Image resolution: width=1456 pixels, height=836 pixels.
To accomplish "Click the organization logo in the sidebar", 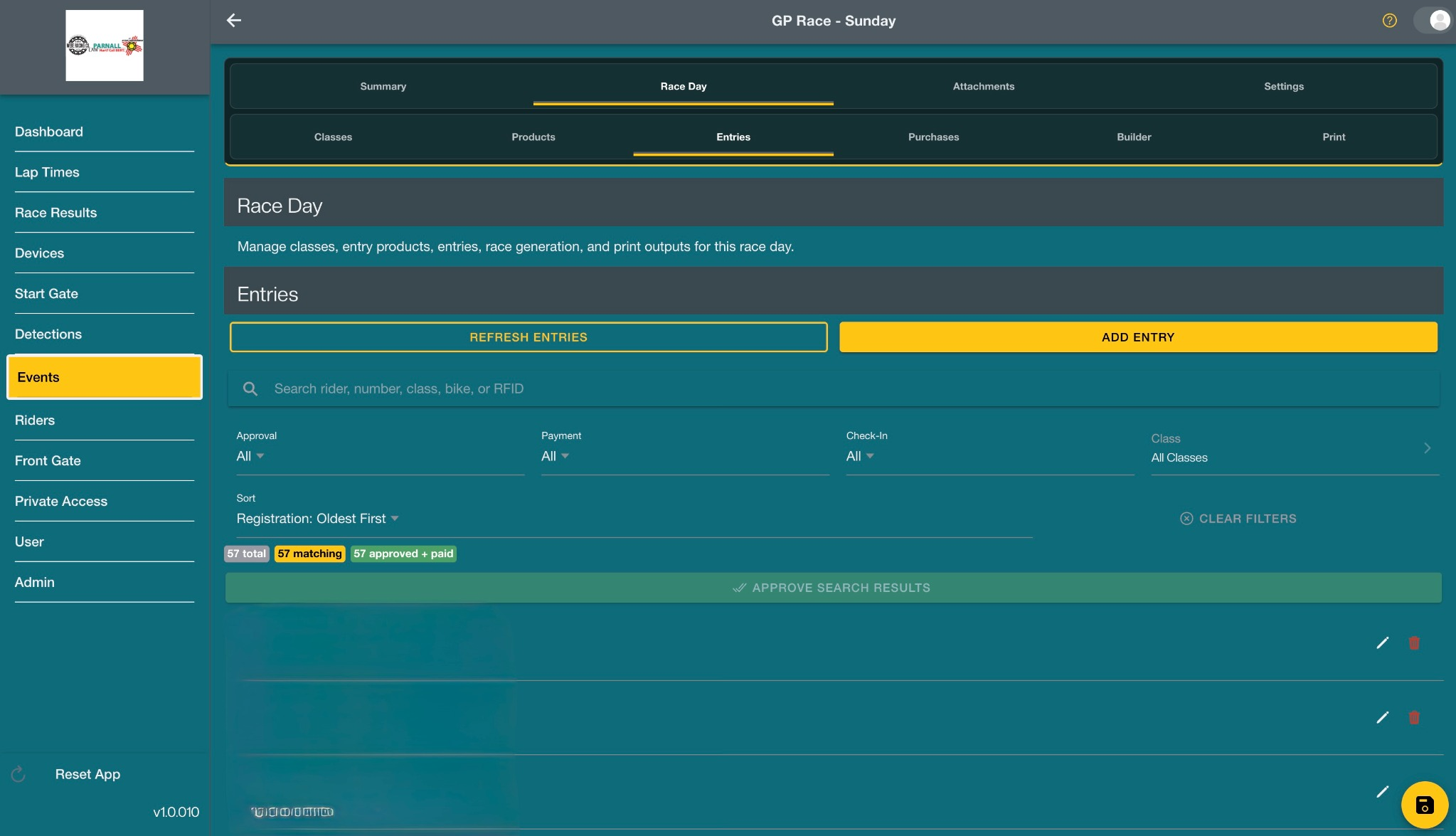I will coord(105,46).
